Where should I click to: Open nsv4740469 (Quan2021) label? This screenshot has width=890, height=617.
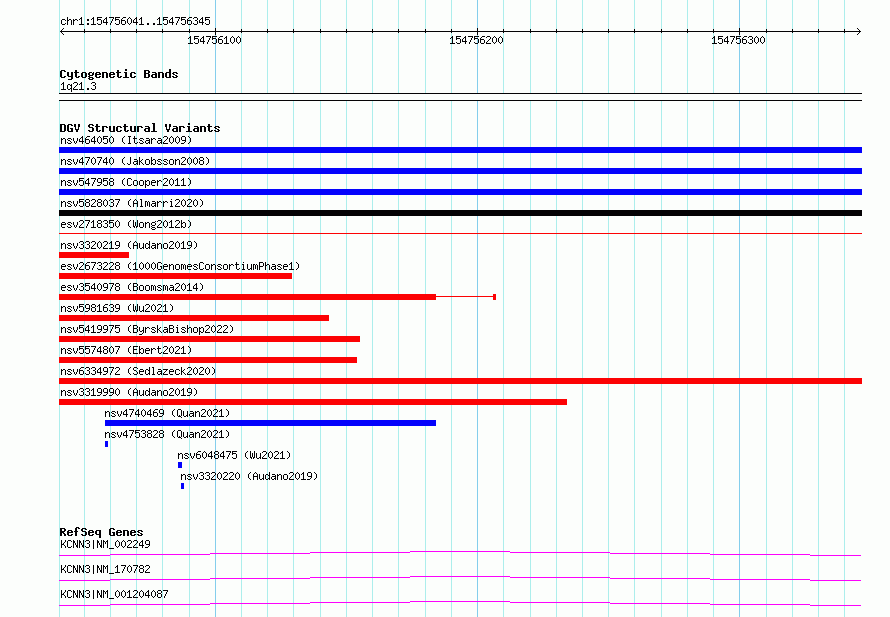click(x=167, y=413)
